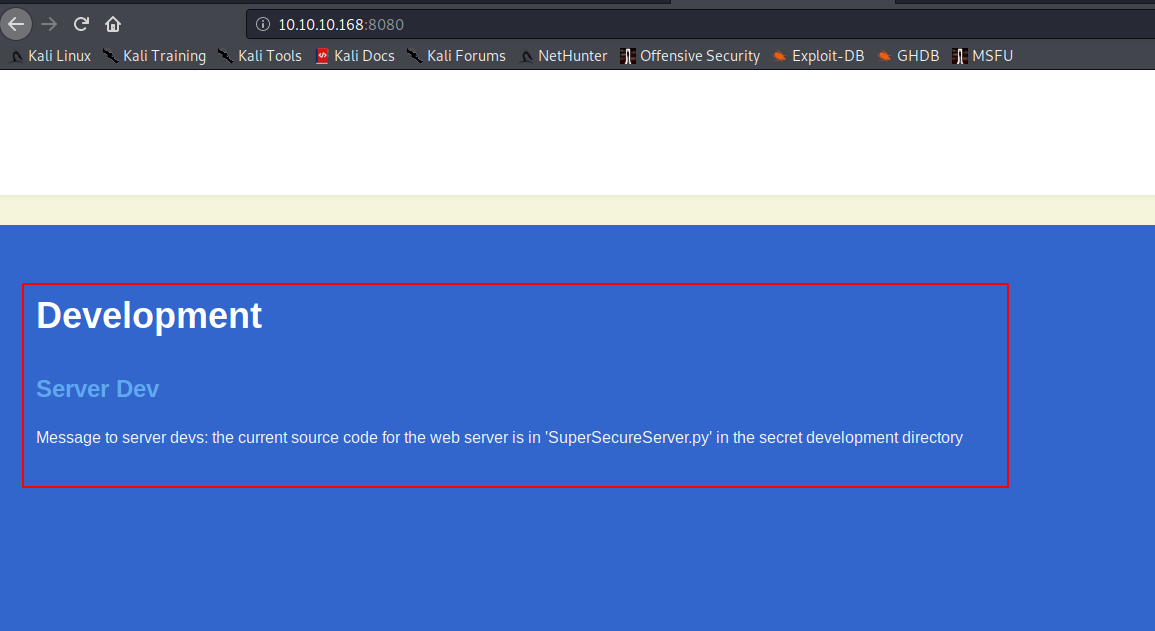Go to the browser home page
This screenshot has width=1155, height=631.
tap(113, 24)
